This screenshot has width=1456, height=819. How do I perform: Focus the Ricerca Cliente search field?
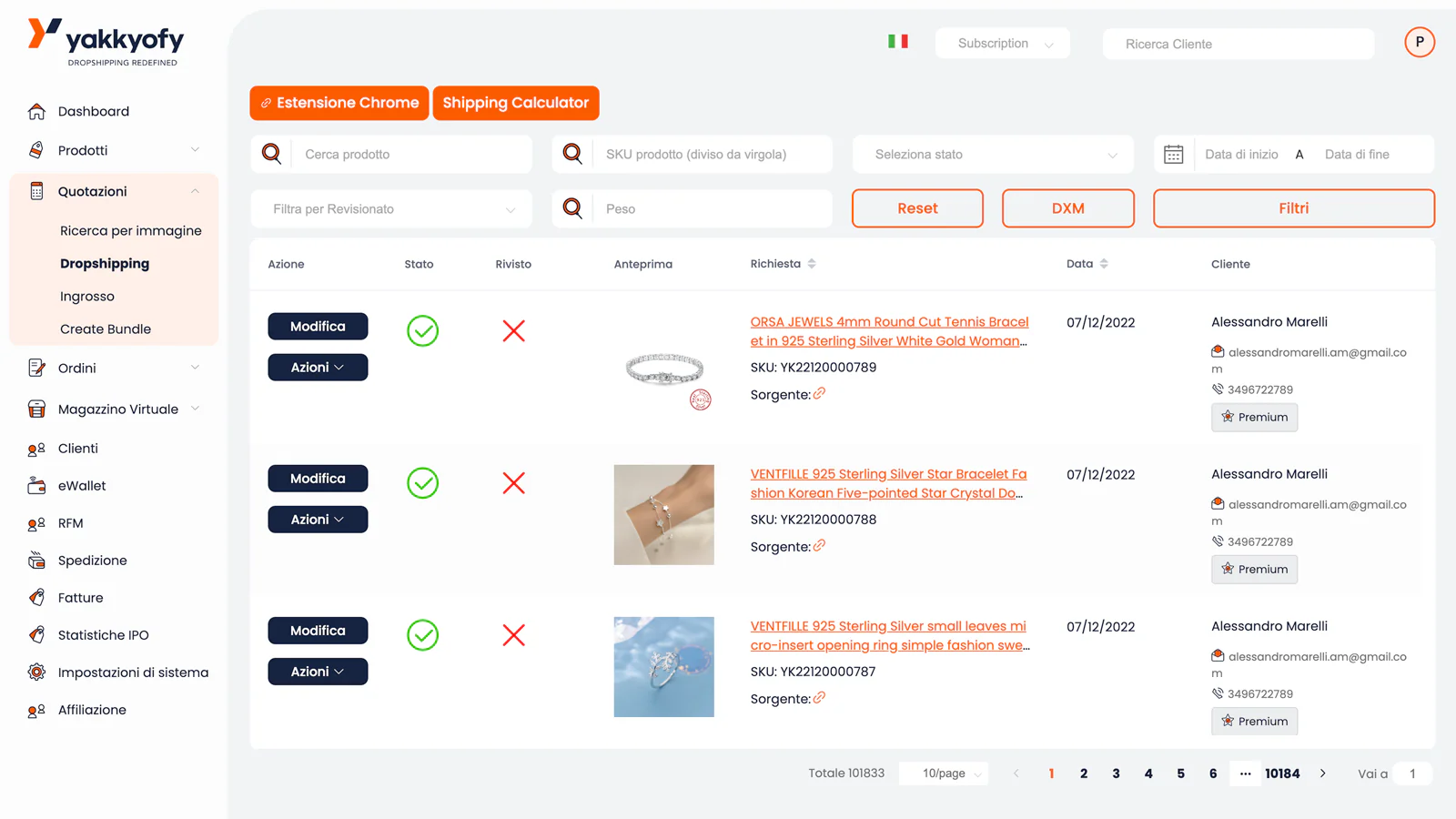[1239, 44]
